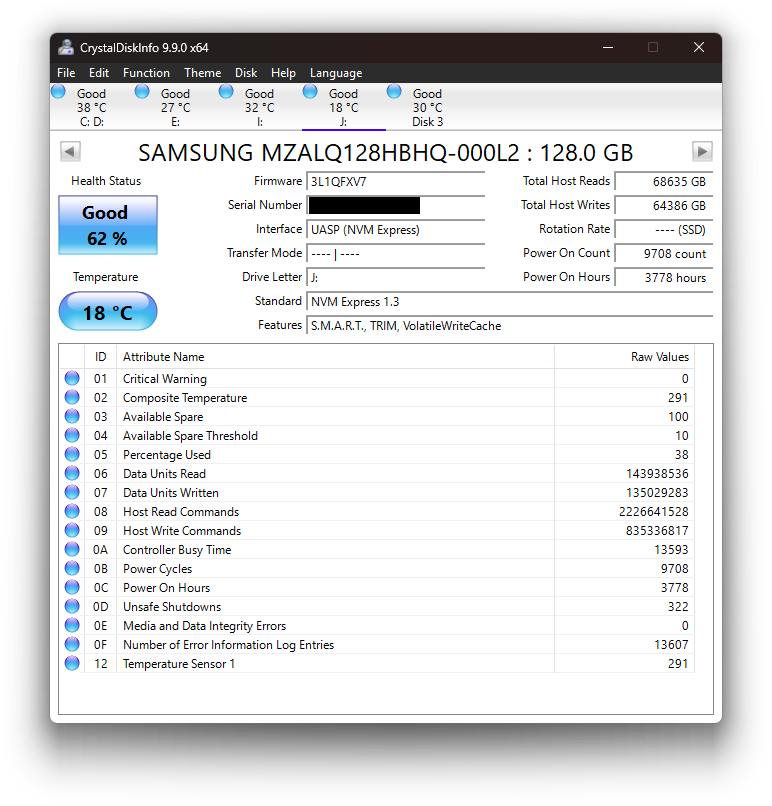Open the Edit menu
This screenshot has width=772, height=806.
[x=99, y=73]
